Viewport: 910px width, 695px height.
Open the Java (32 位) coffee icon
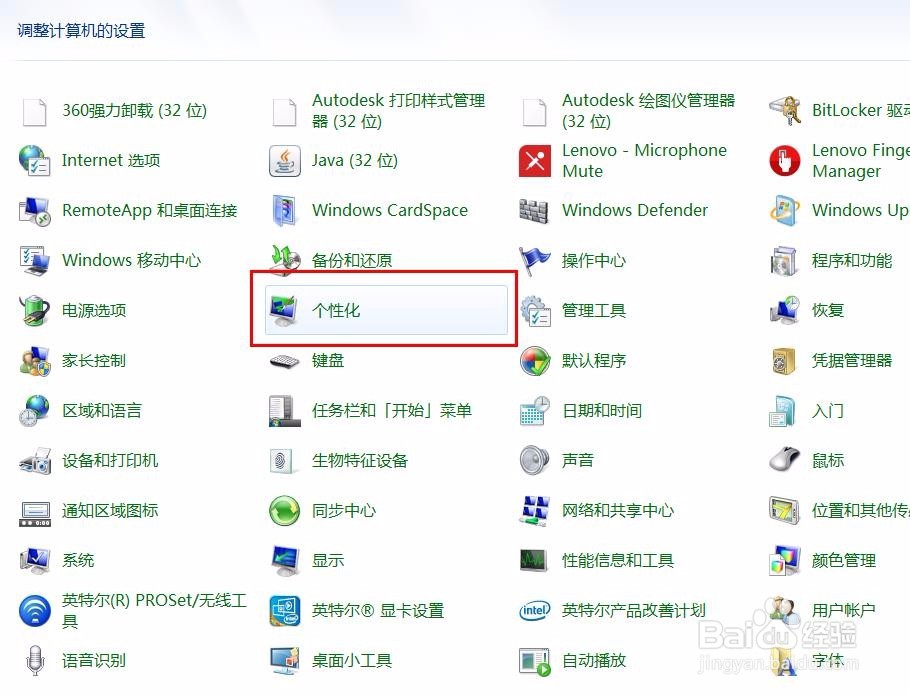point(284,161)
